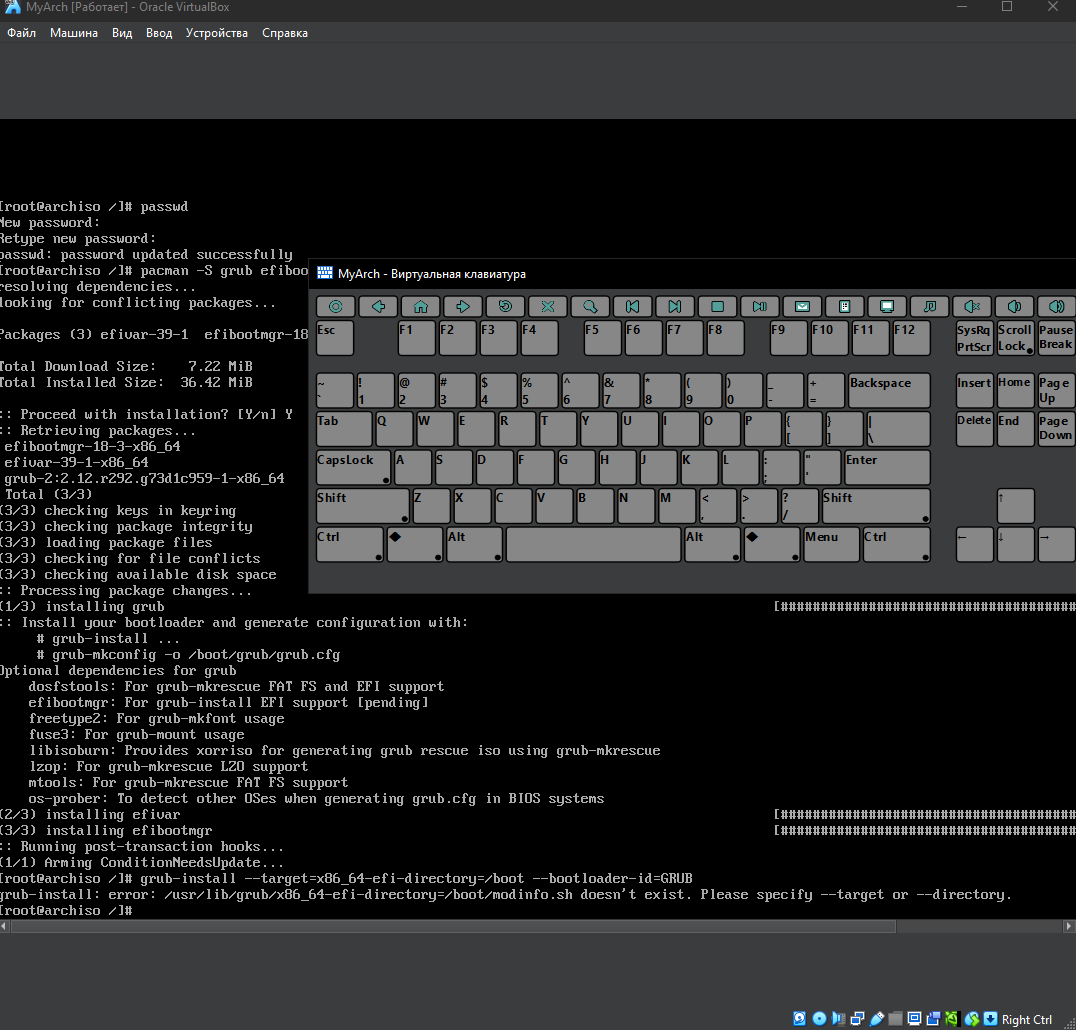The width and height of the screenshot is (1076, 1030).
Task: Click the horizontal scrollbar thumb of VM view
Action: 454,926
